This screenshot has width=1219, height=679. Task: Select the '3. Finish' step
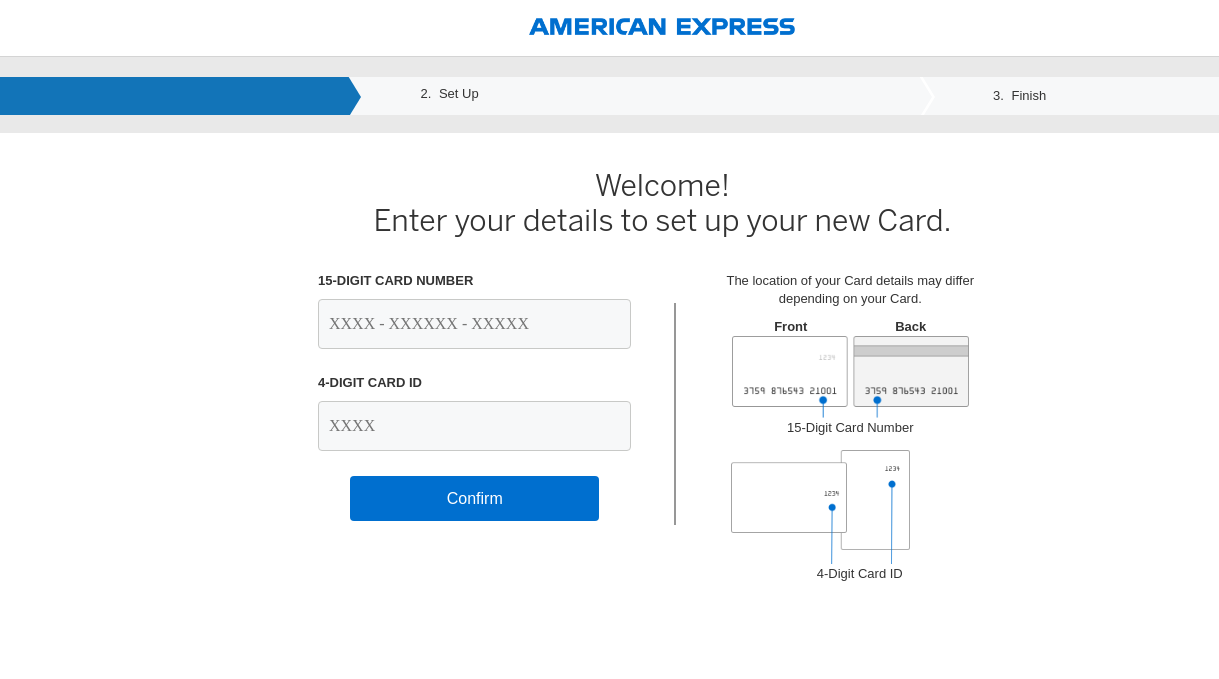[x=1019, y=95]
